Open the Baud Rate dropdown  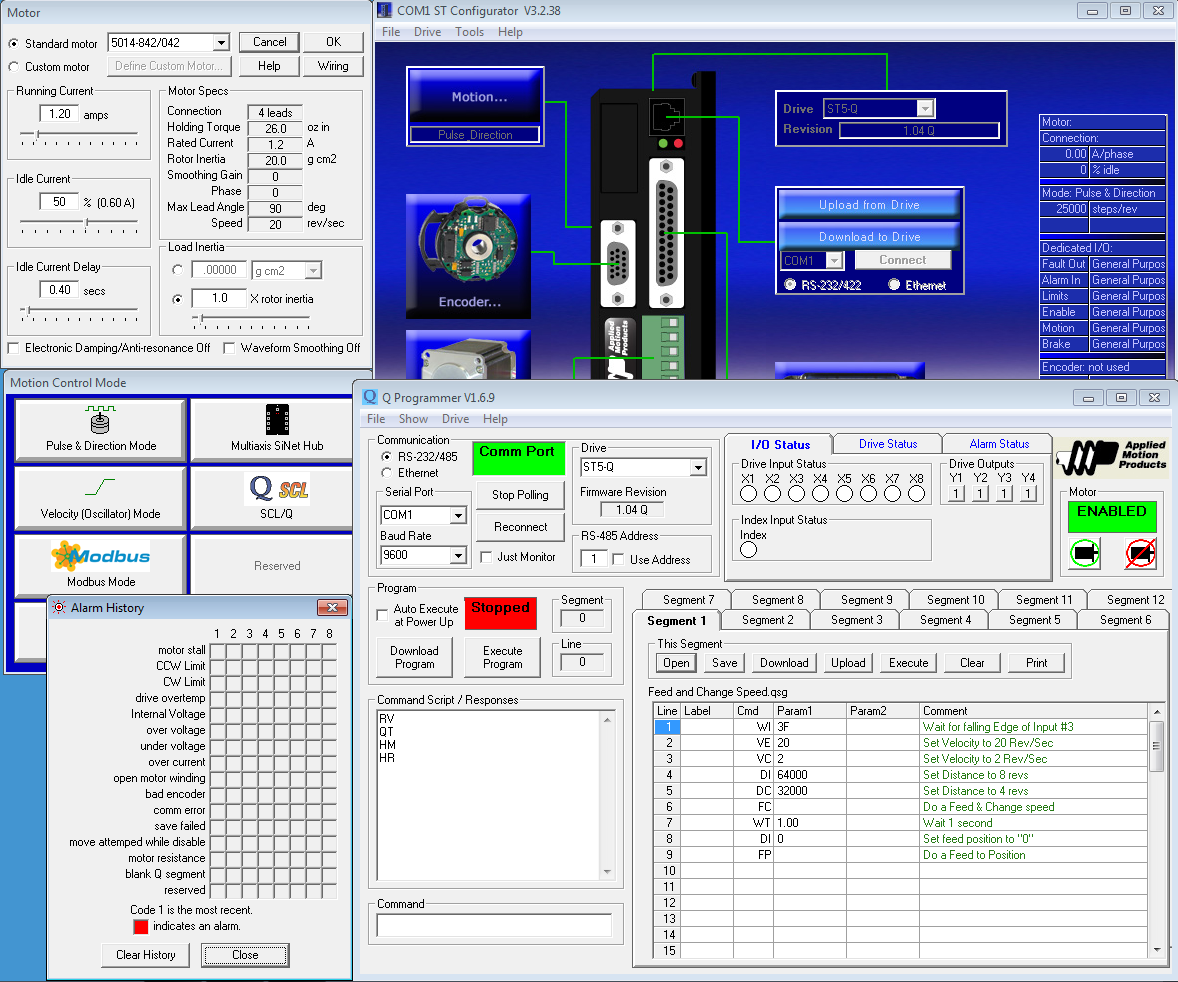pos(458,556)
